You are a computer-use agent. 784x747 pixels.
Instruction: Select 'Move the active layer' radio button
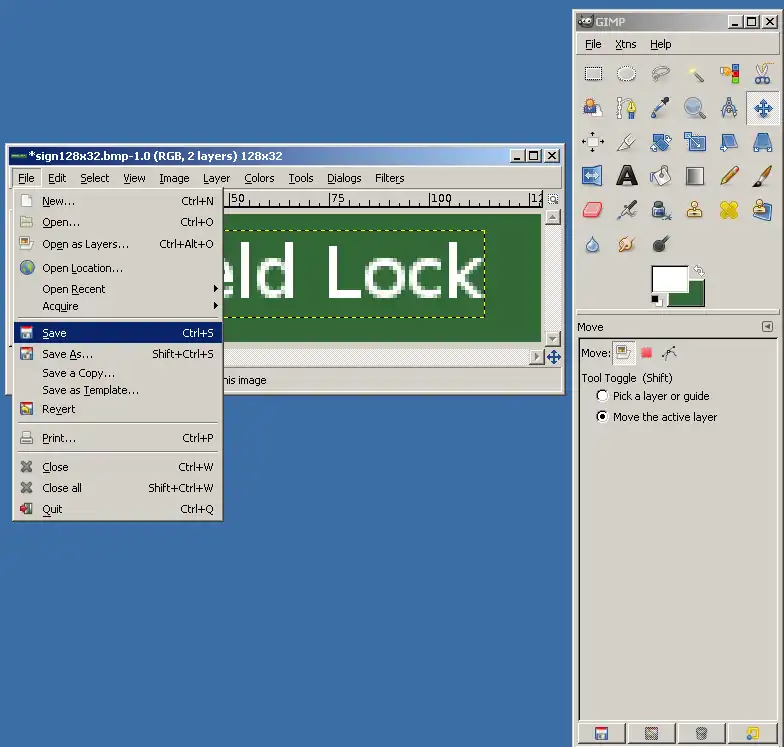(x=602, y=417)
